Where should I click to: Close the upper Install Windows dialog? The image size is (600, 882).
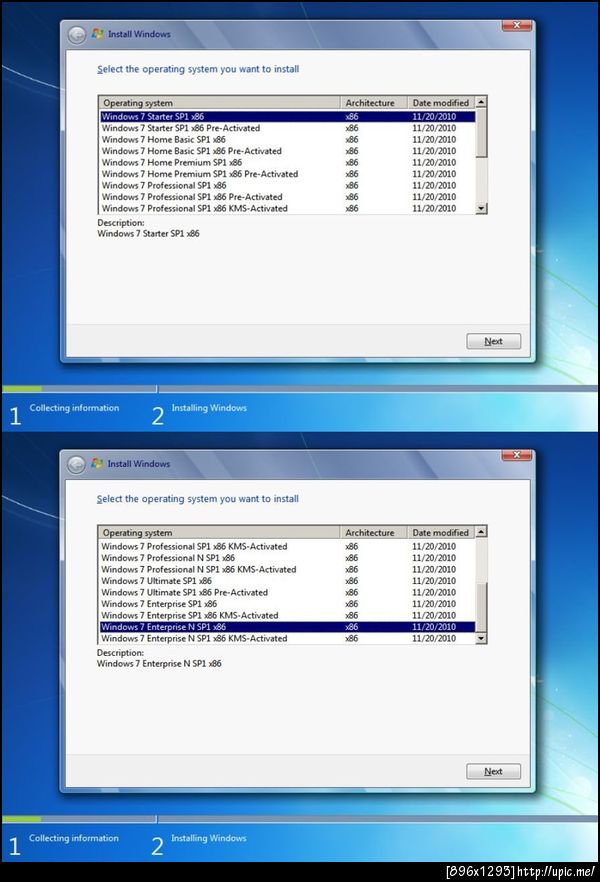[x=517, y=25]
